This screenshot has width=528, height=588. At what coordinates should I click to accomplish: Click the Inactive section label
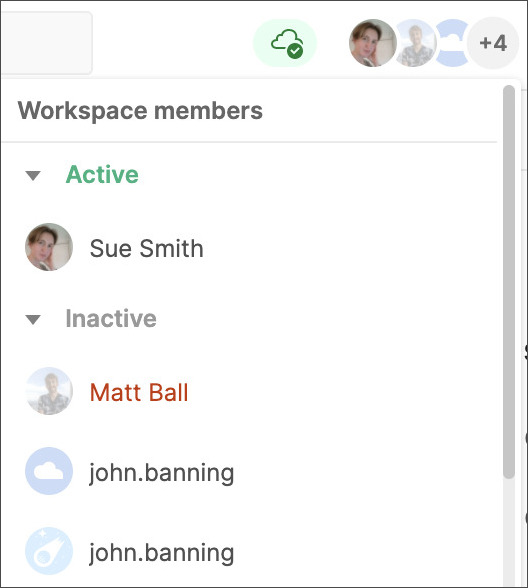pyautogui.click(x=111, y=318)
